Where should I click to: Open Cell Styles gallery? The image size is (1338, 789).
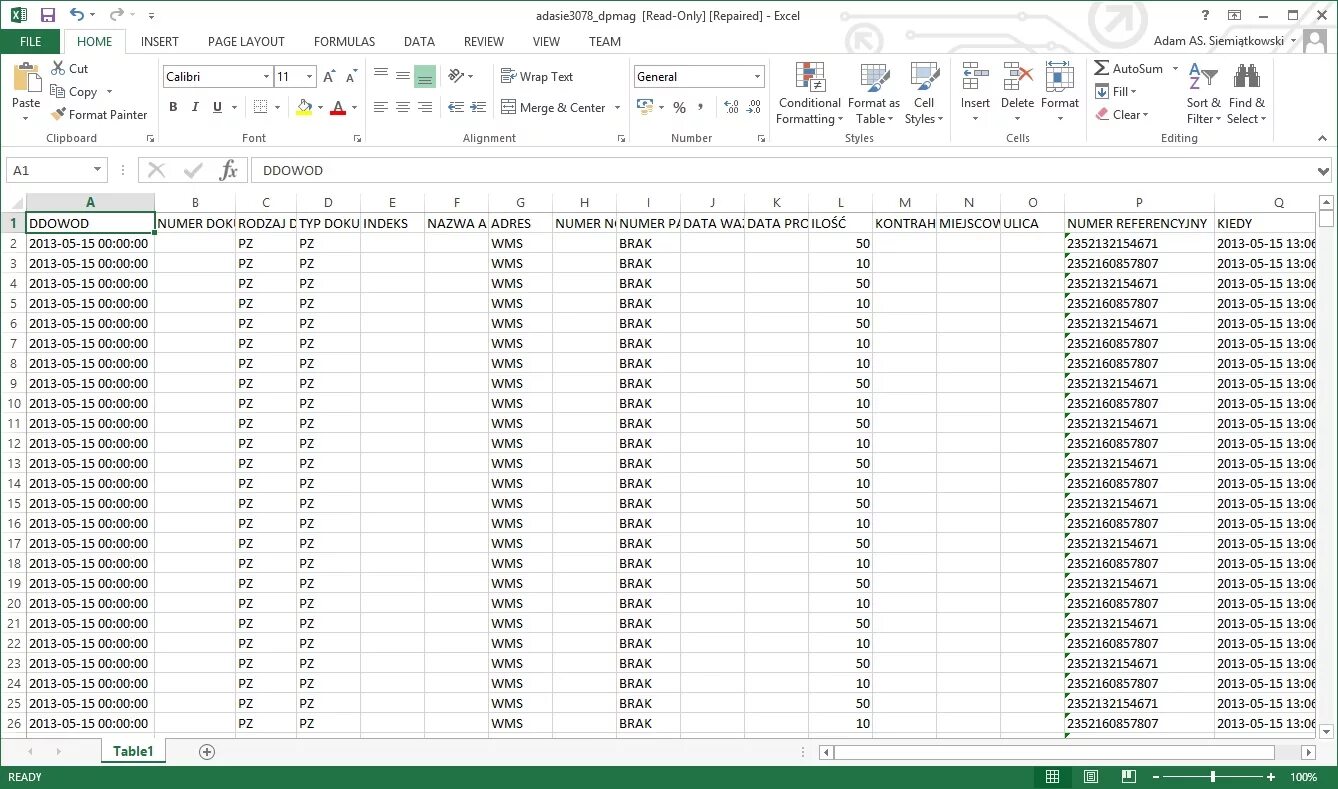pos(924,94)
